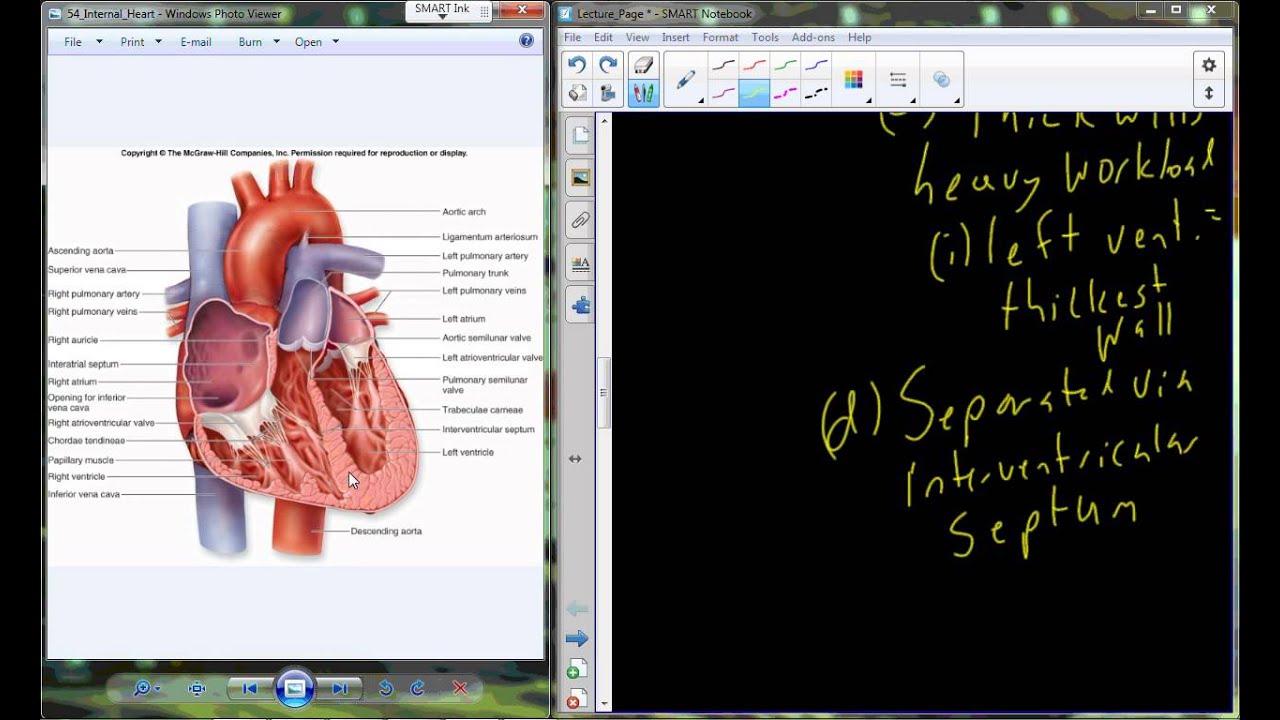1280x720 pixels.
Task: Choose the thin magenta pen line style
Action: pos(723,94)
